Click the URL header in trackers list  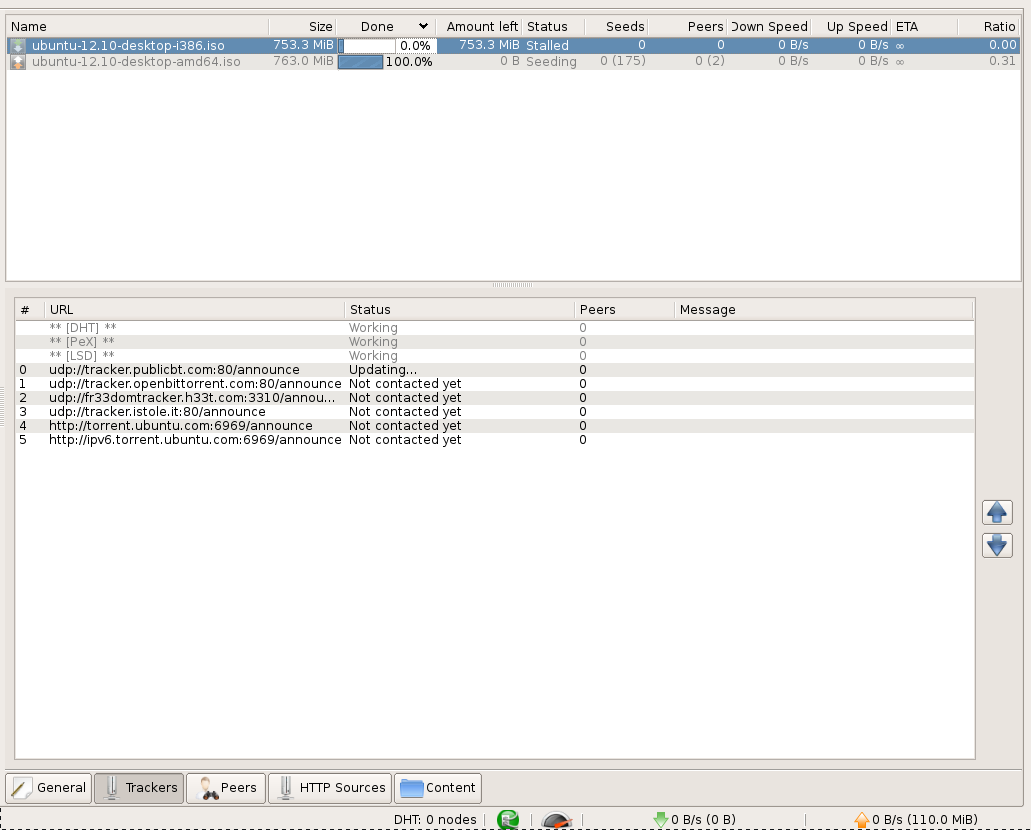195,310
